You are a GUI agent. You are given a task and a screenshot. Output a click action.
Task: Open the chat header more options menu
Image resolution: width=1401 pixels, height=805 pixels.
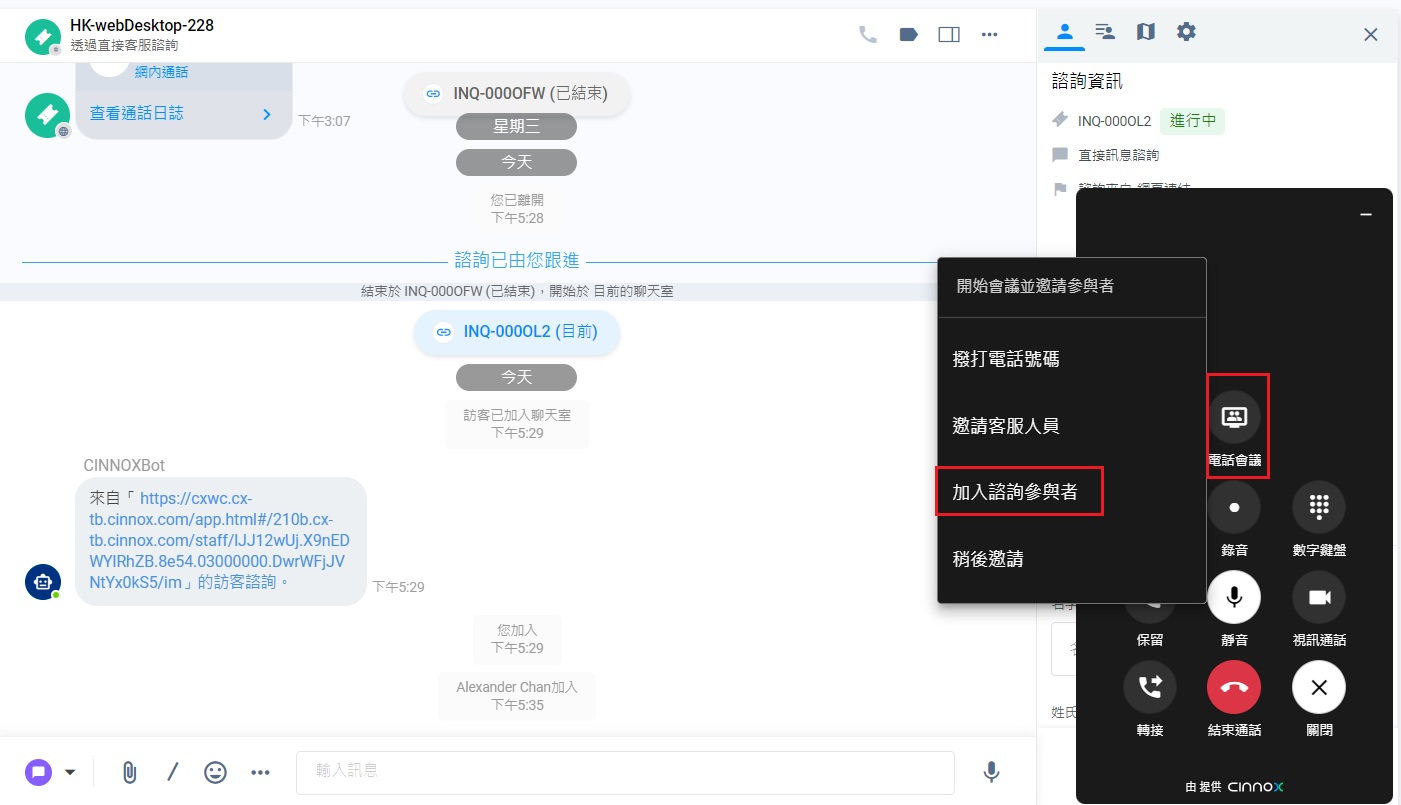tap(990, 34)
